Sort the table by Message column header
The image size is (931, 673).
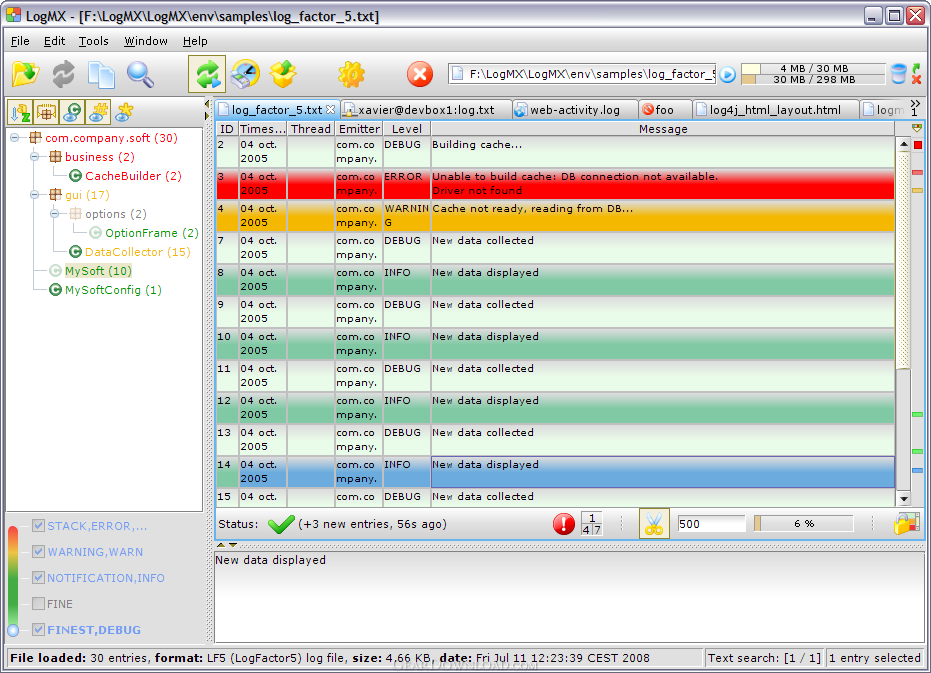(663, 129)
